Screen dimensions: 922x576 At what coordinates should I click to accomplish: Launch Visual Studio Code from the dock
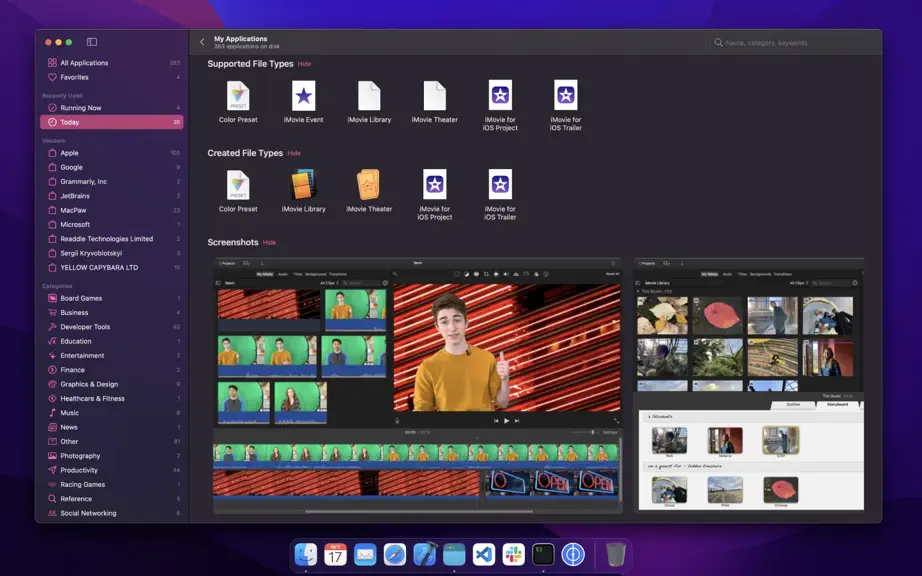click(x=484, y=554)
